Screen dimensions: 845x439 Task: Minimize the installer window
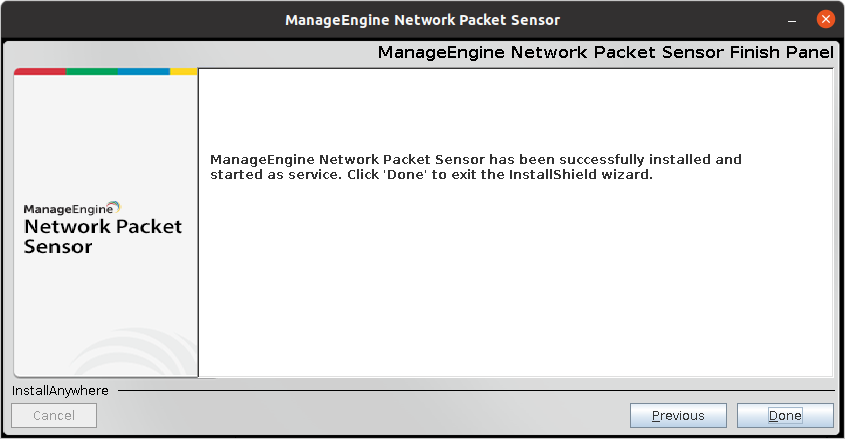click(793, 19)
